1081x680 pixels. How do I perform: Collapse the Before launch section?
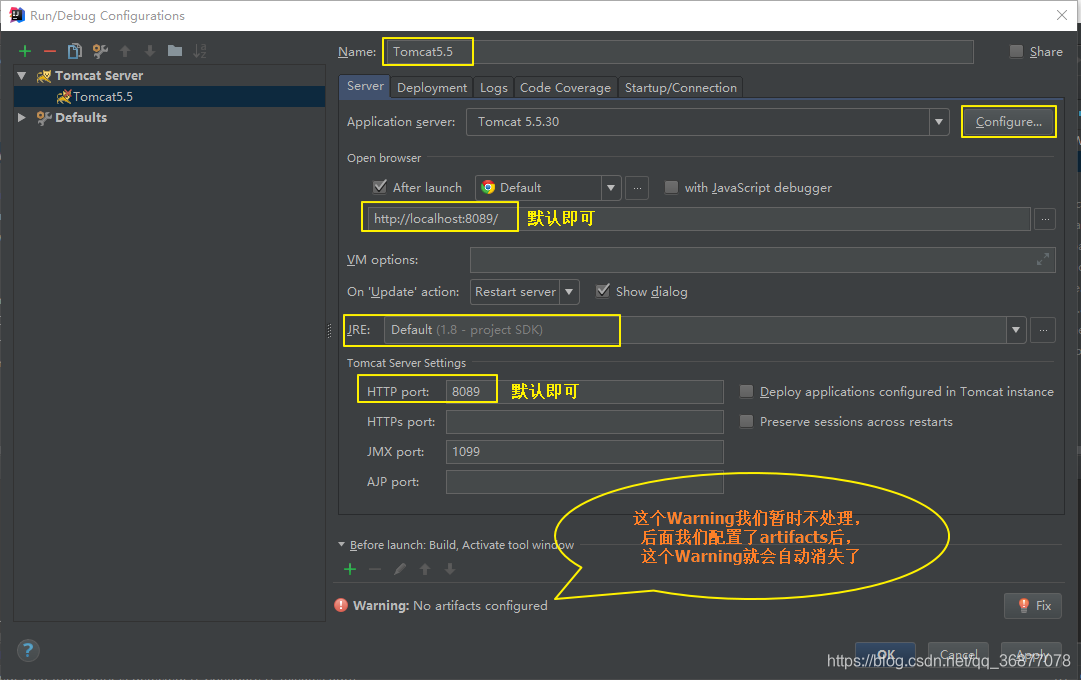(x=341, y=545)
